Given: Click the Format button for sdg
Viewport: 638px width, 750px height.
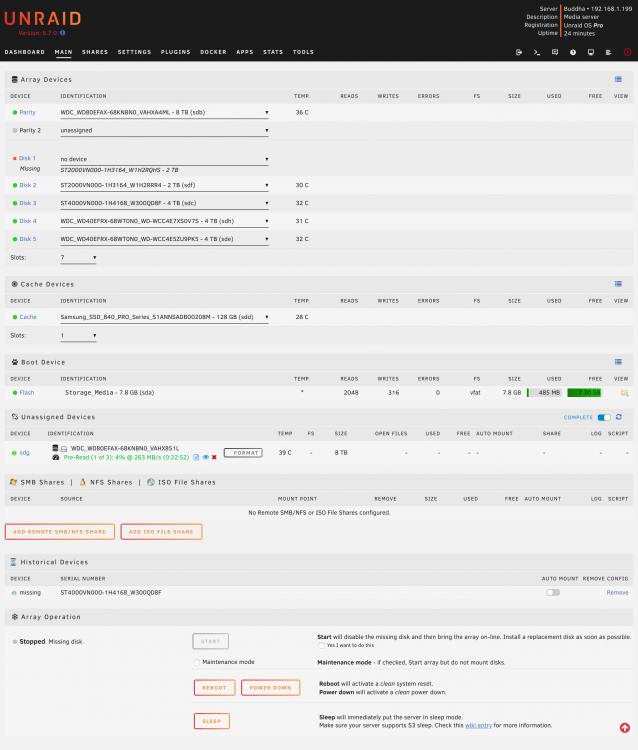Looking at the screenshot, I should [243, 453].
